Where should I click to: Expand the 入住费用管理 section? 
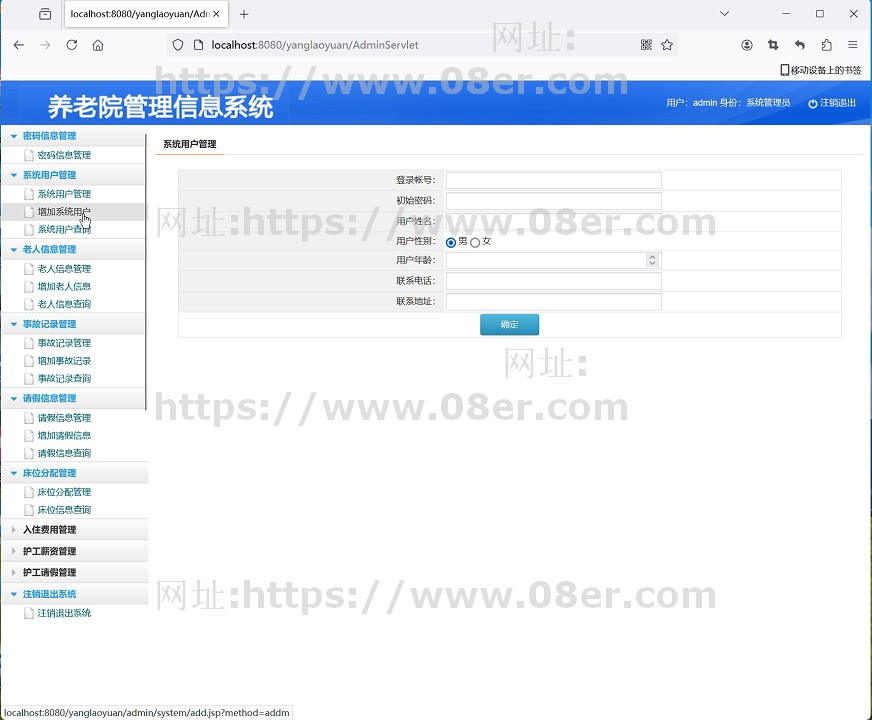click(x=14, y=530)
